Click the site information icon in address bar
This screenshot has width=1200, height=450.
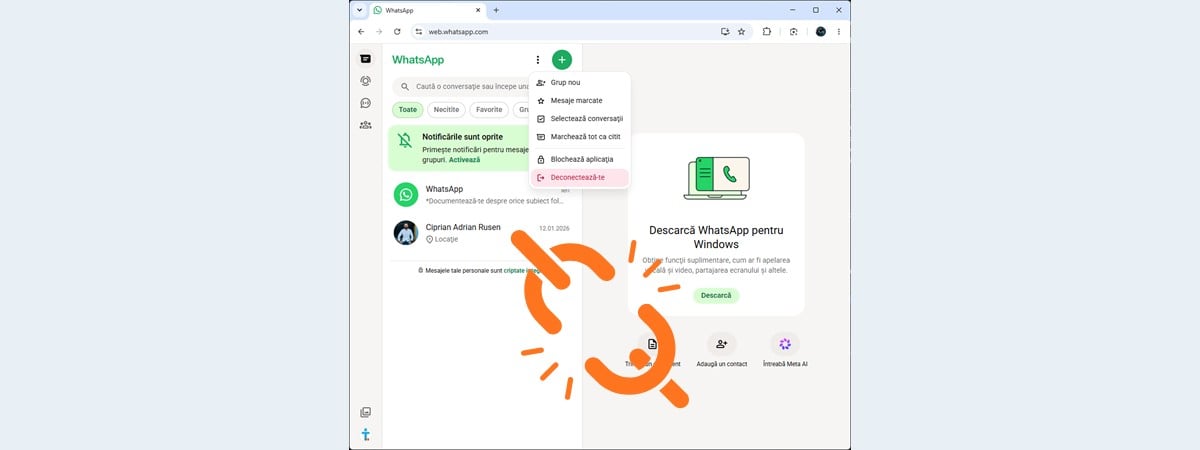(x=419, y=32)
